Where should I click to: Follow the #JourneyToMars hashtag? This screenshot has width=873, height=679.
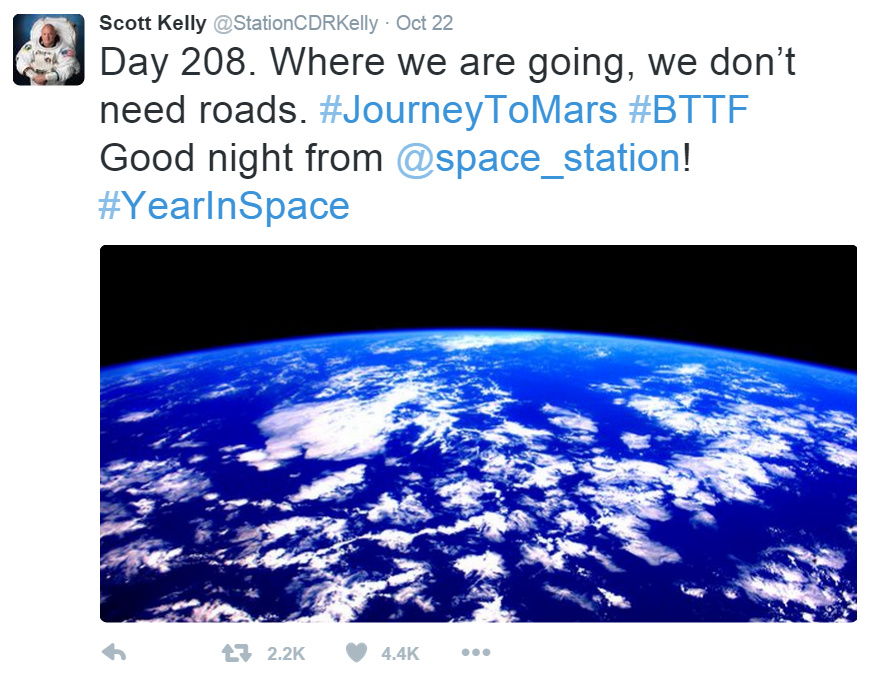pos(468,110)
